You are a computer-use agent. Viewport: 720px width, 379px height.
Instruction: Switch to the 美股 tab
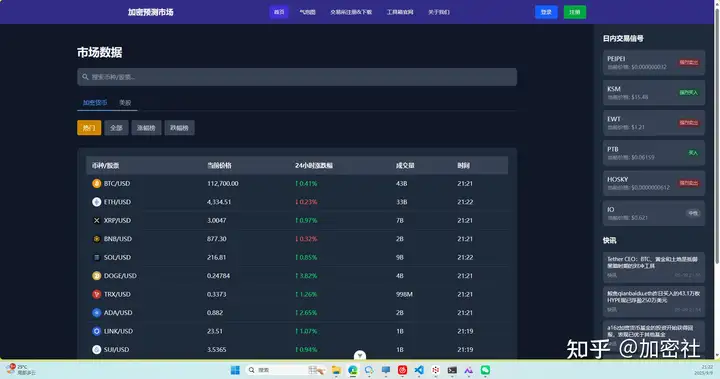pos(125,102)
